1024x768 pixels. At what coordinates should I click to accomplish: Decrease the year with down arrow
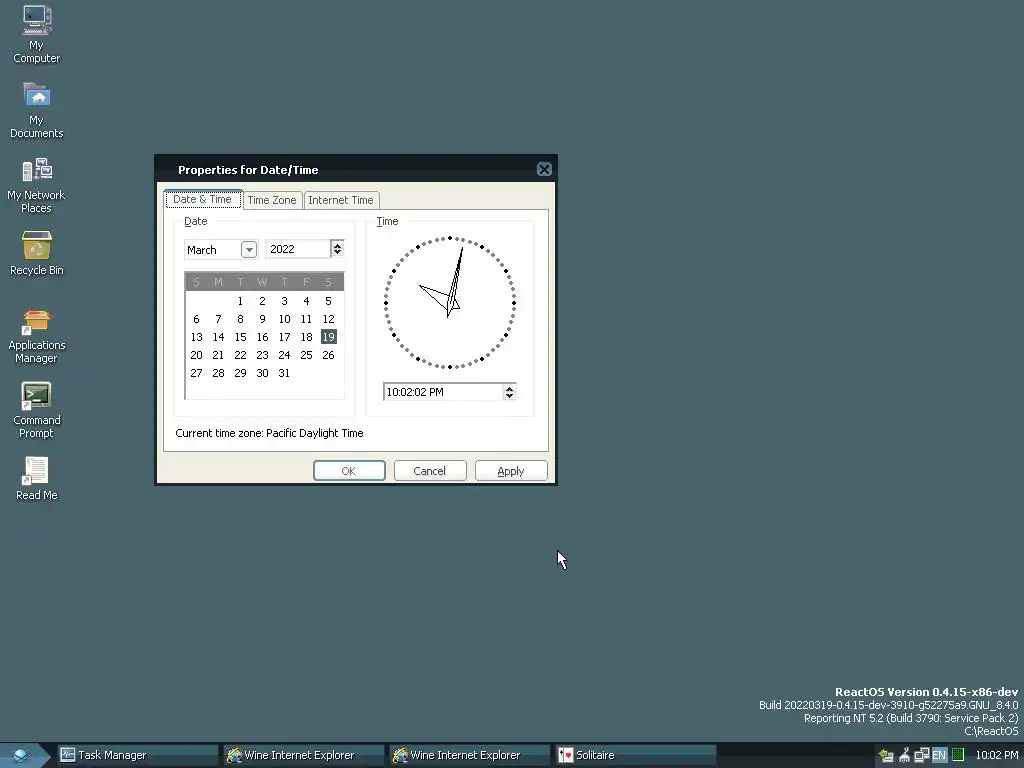coord(337,253)
